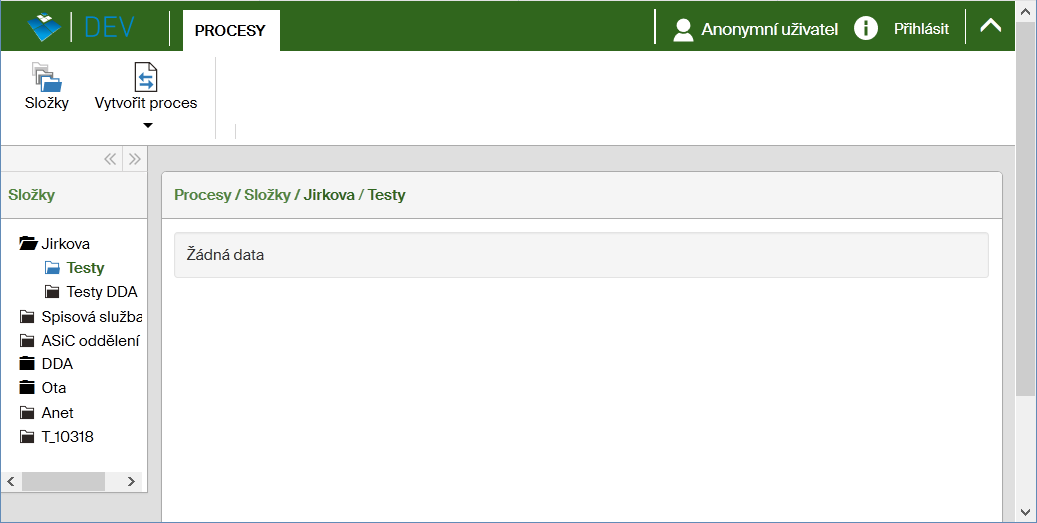Select the T_10318 folder in tree
This screenshot has height=523, width=1037.
67,437
